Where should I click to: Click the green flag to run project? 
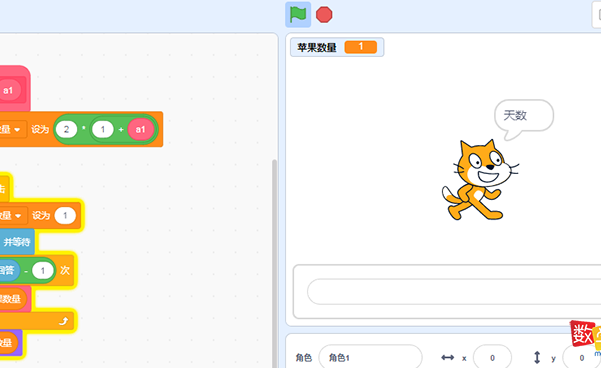tap(298, 15)
